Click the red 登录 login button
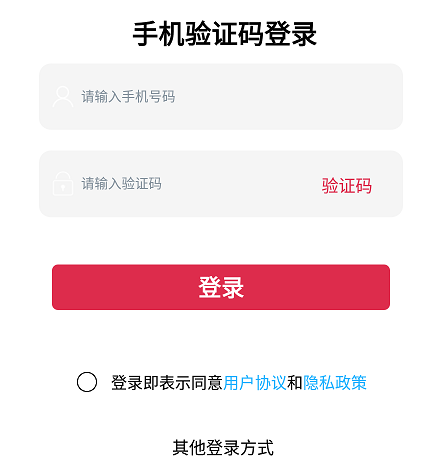This screenshot has width=446, height=473. click(x=221, y=287)
